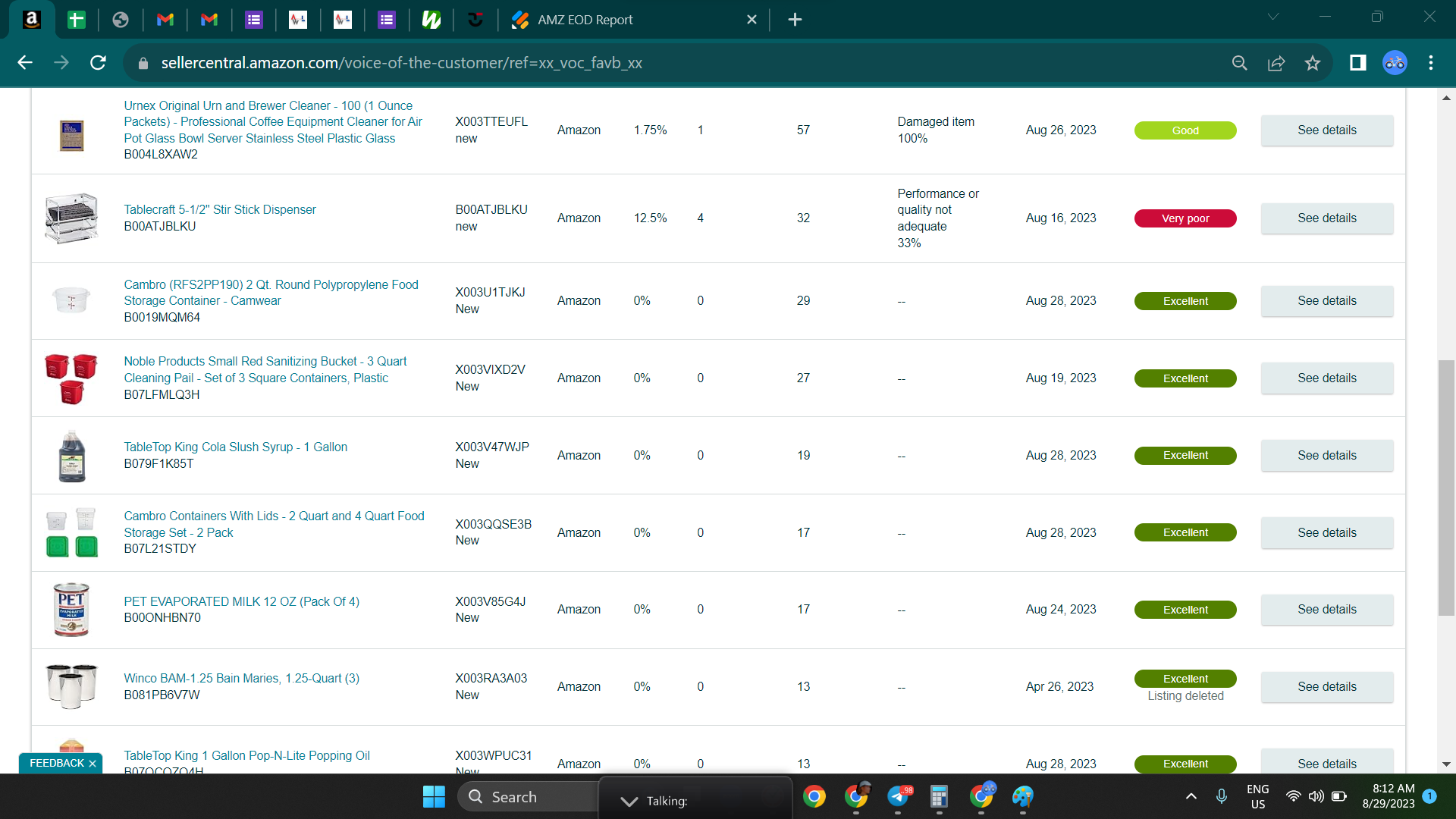
Task: Open the Chrome profile avatar menu
Action: click(x=1395, y=63)
